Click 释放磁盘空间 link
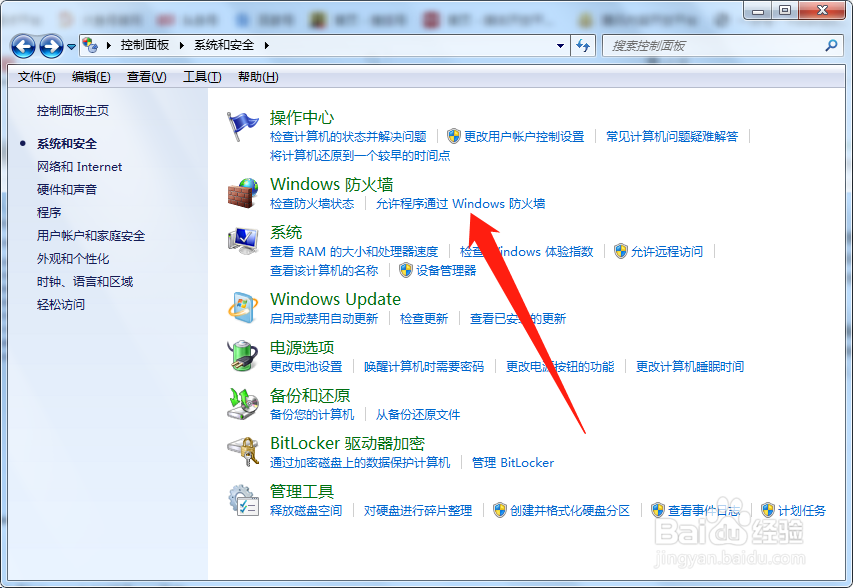Image resolution: width=853 pixels, height=588 pixels. [306, 510]
